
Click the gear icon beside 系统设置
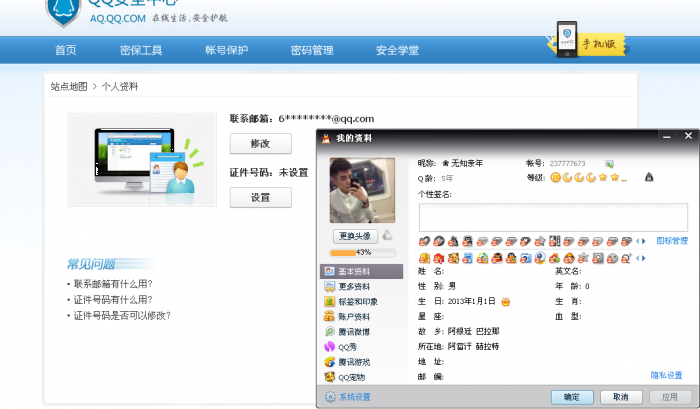(x=330, y=397)
